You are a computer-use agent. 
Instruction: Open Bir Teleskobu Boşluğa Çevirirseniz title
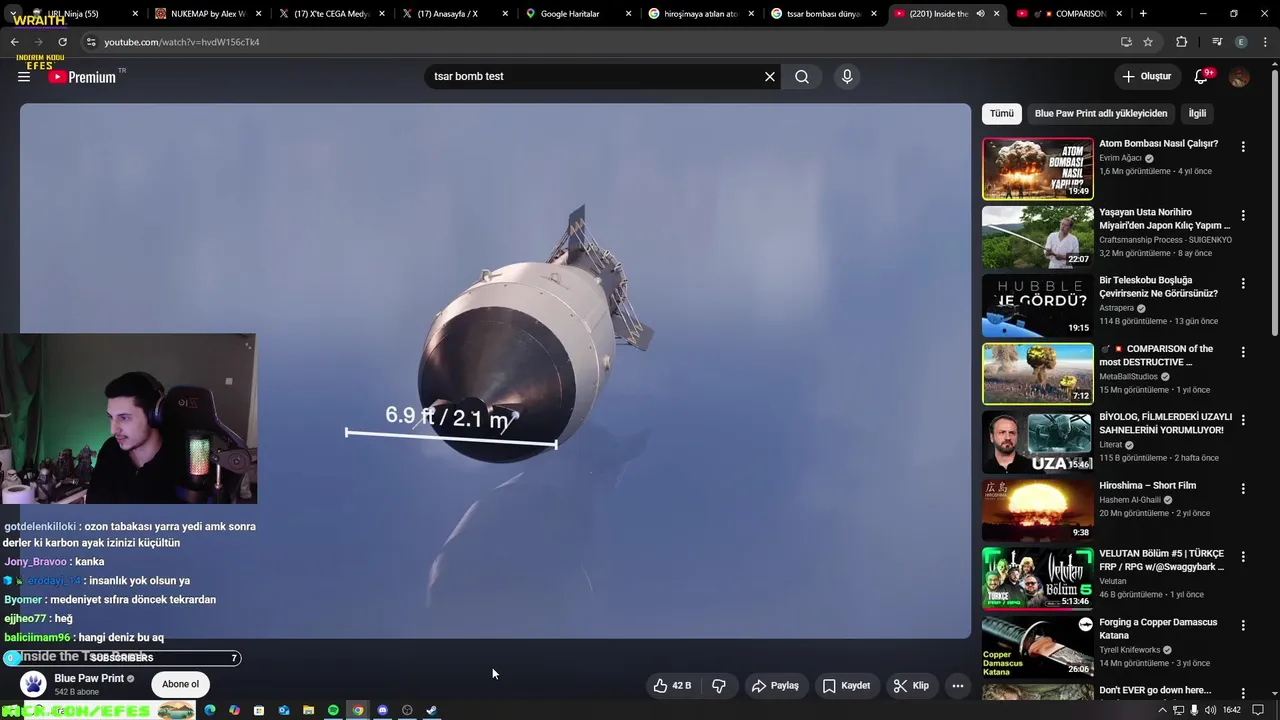pos(1159,287)
